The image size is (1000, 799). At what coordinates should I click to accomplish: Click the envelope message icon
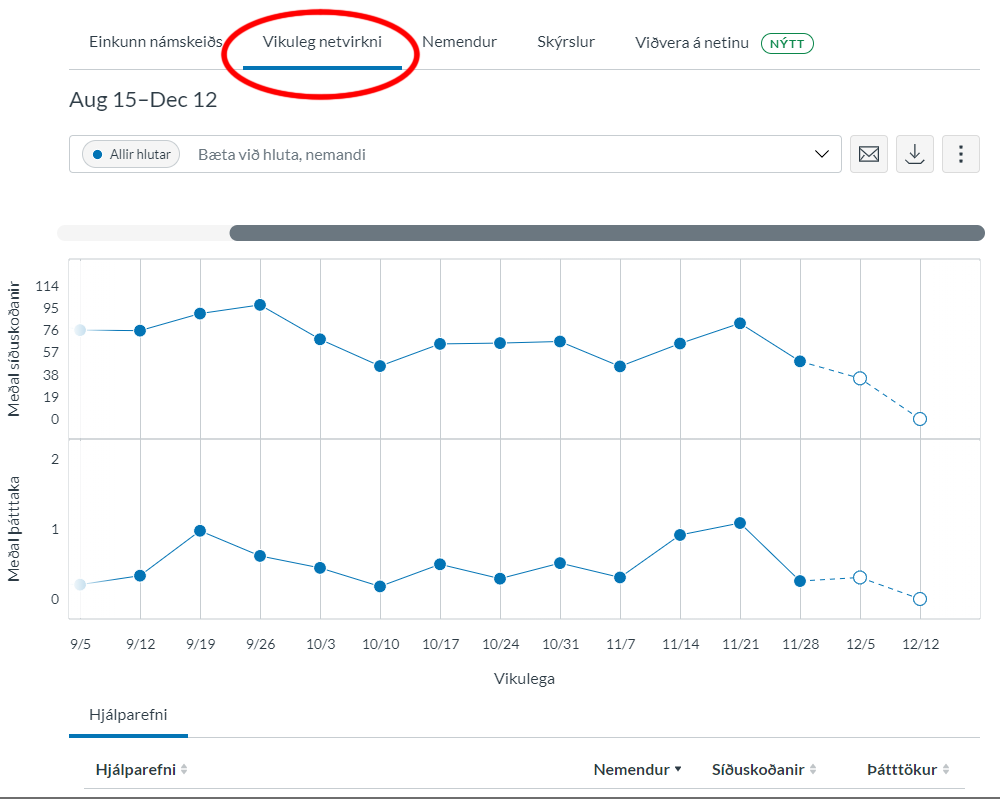coord(869,154)
